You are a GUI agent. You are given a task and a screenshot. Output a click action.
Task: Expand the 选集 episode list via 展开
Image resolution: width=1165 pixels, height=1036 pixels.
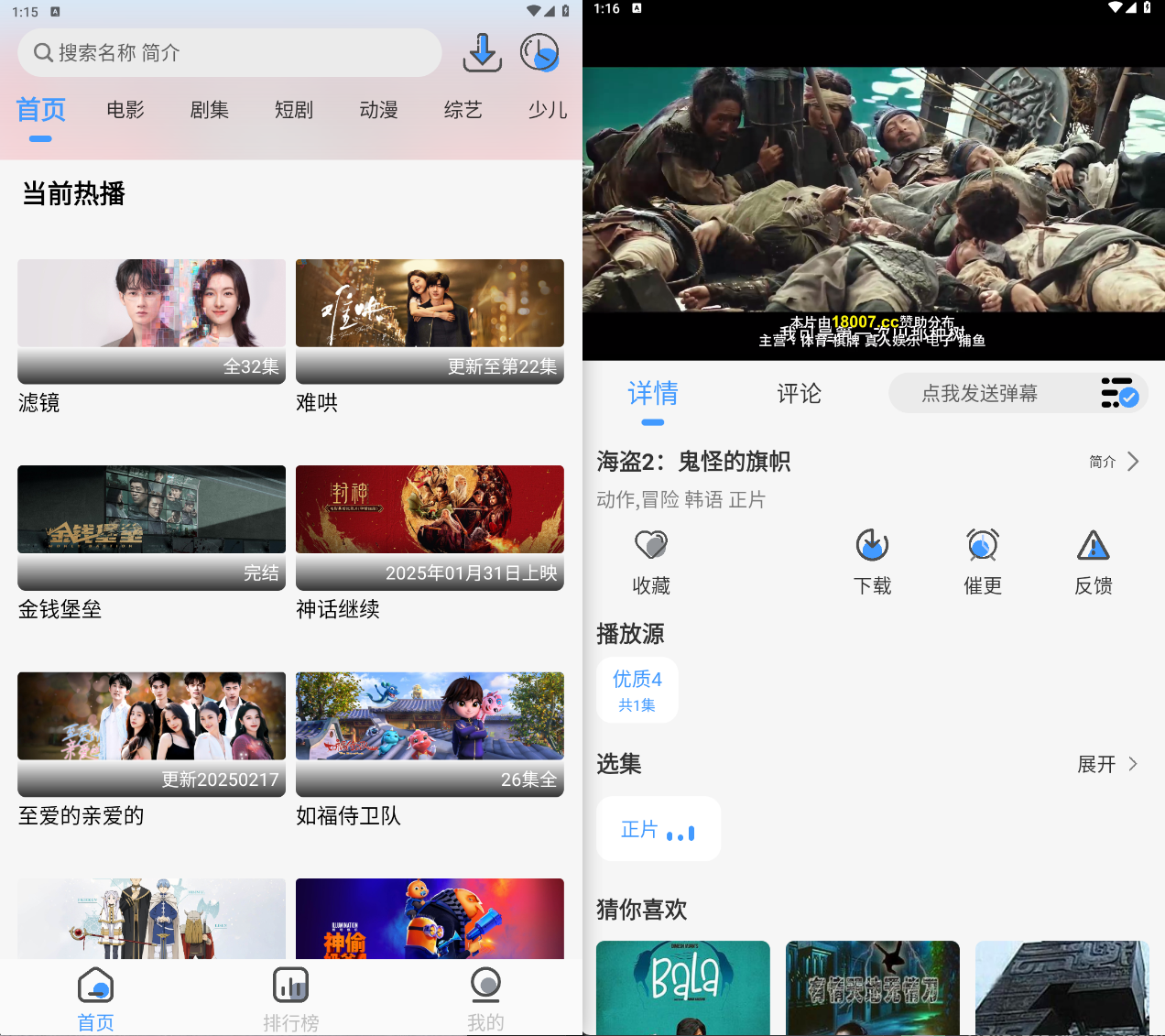coord(1107,764)
